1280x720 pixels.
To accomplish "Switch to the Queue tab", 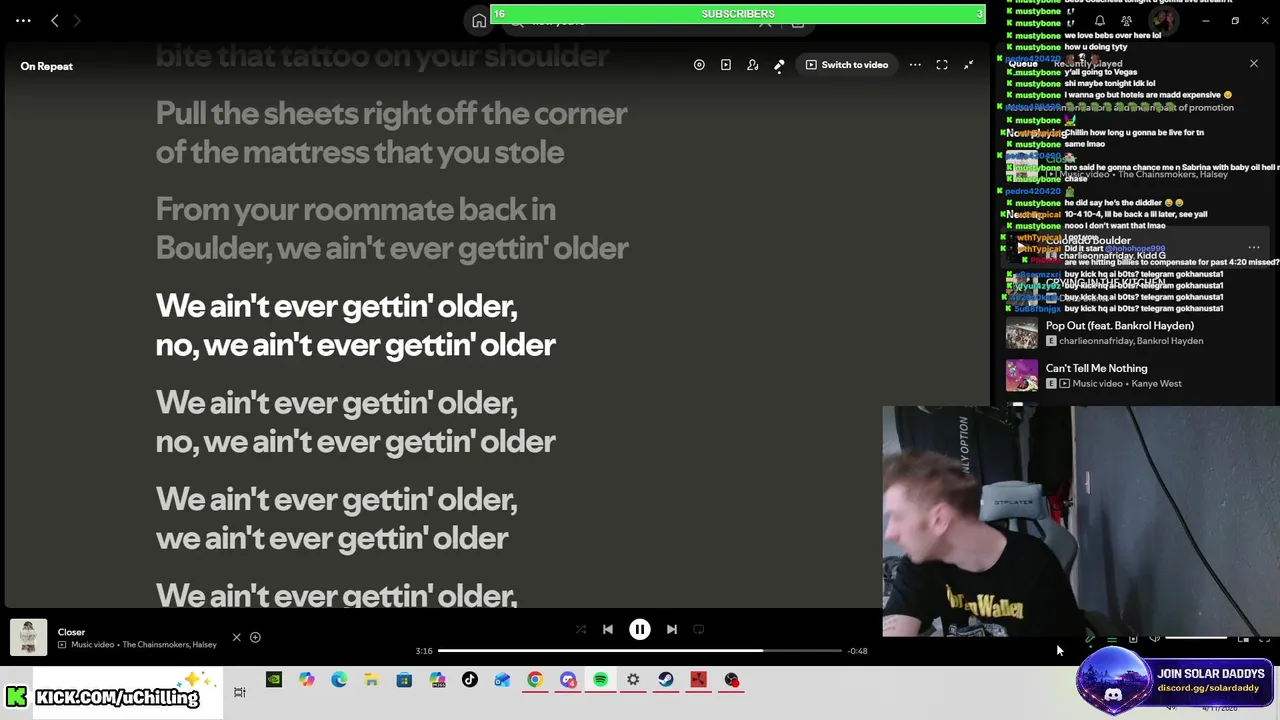I will (x=1022, y=63).
